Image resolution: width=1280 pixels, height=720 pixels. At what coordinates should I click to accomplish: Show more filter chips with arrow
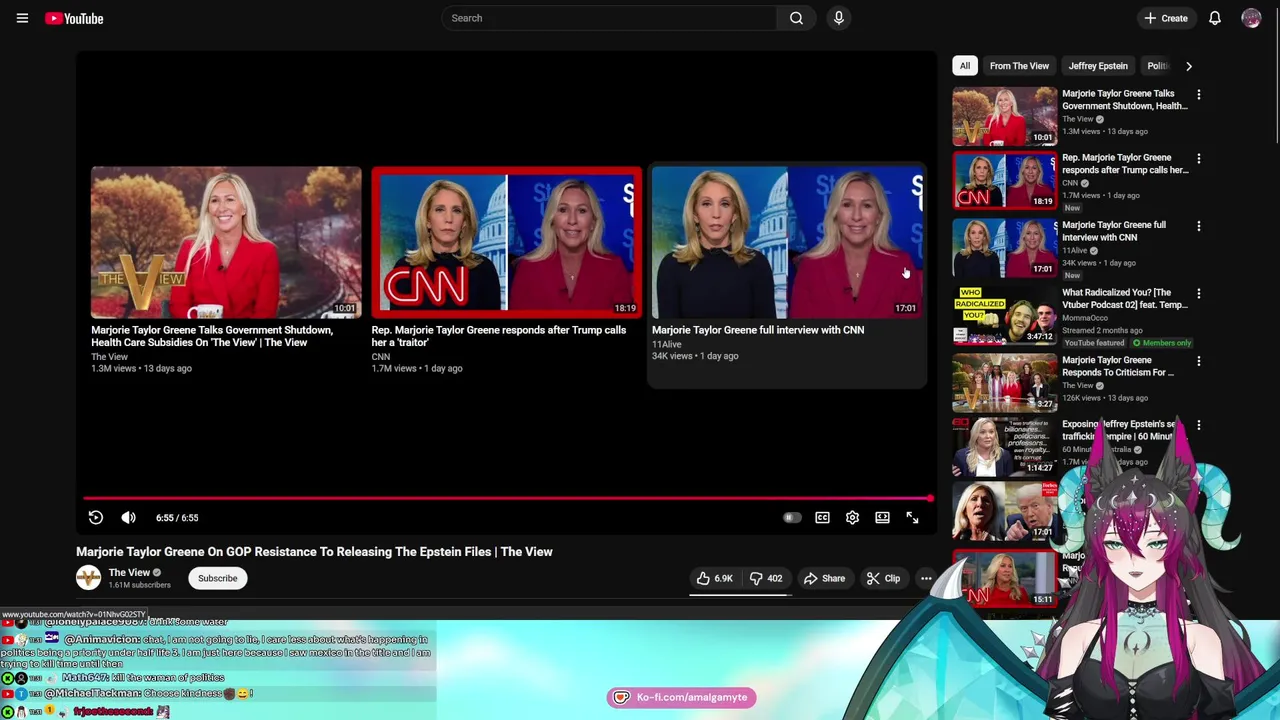[x=1188, y=66]
